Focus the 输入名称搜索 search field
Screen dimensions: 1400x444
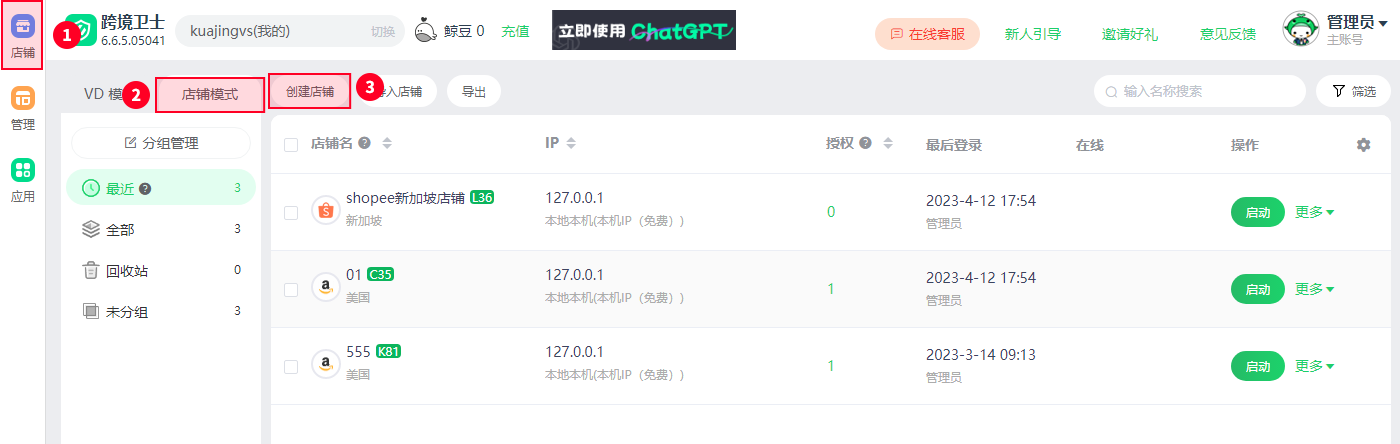1200,91
